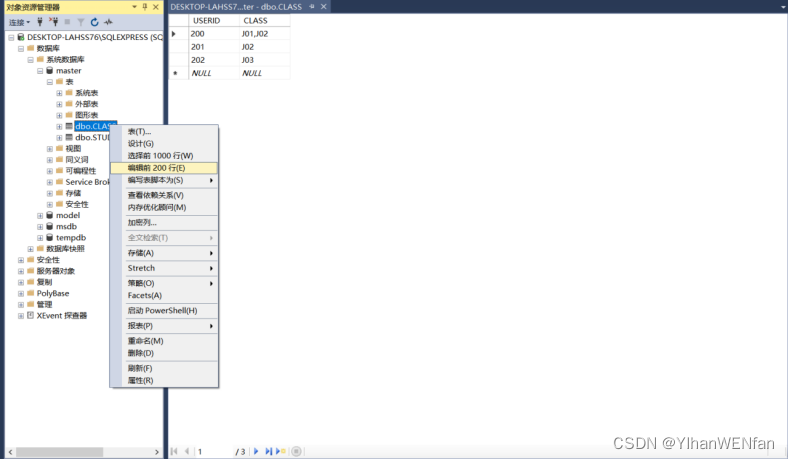
Task: Click the current row number field
Action: tap(214, 451)
